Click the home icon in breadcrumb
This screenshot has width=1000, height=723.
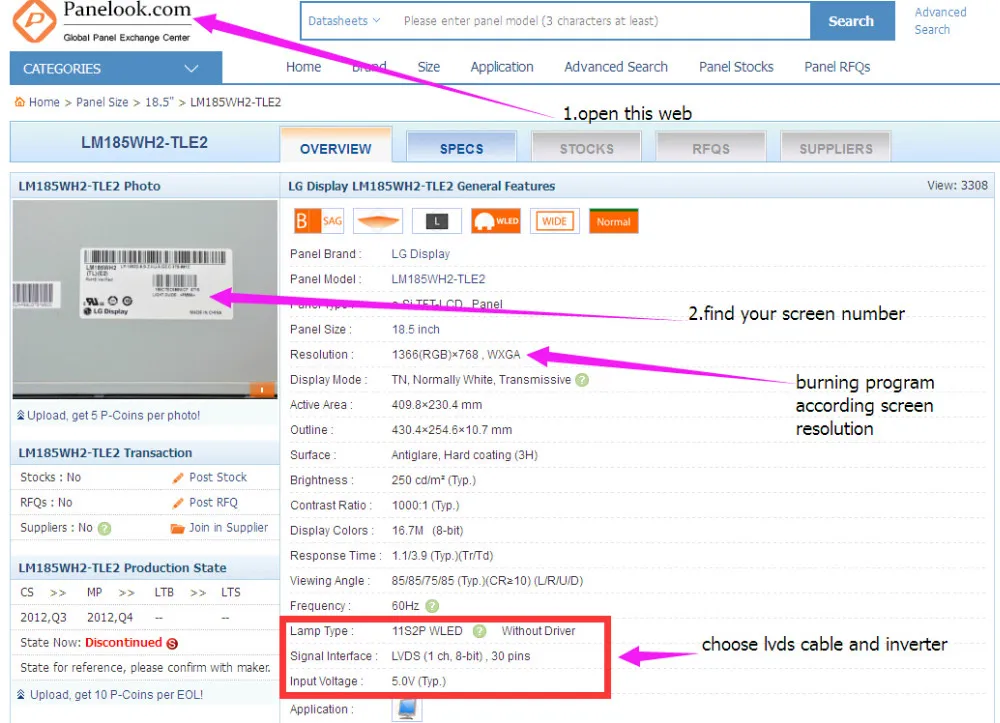point(19,102)
